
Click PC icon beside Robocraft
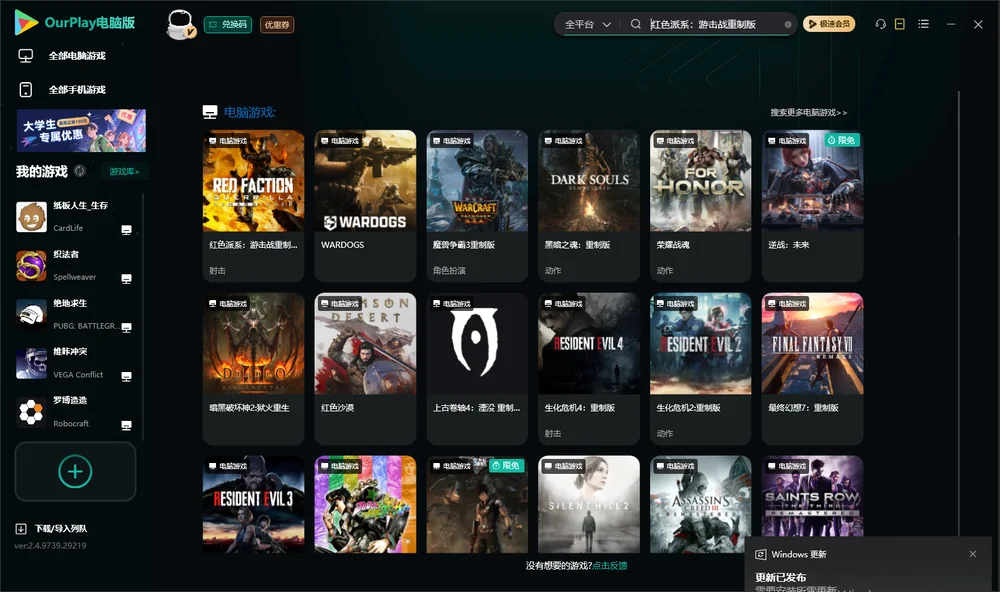[x=126, y=426]
